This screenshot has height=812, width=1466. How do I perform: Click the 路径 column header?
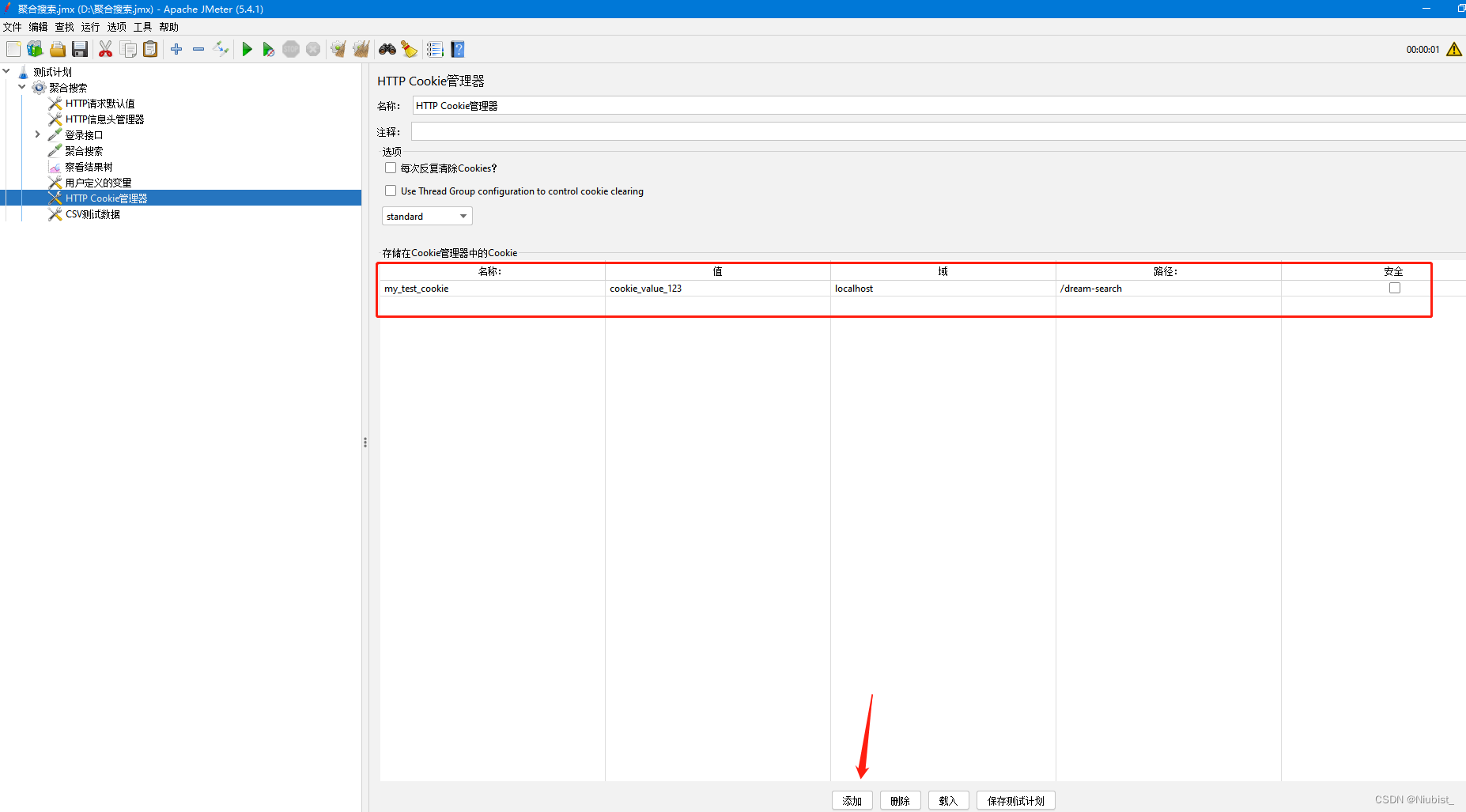click(1169, 271)
